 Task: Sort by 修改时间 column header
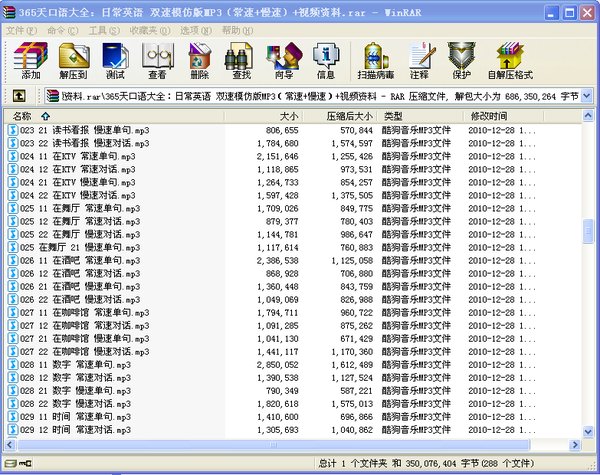[504, 116]
